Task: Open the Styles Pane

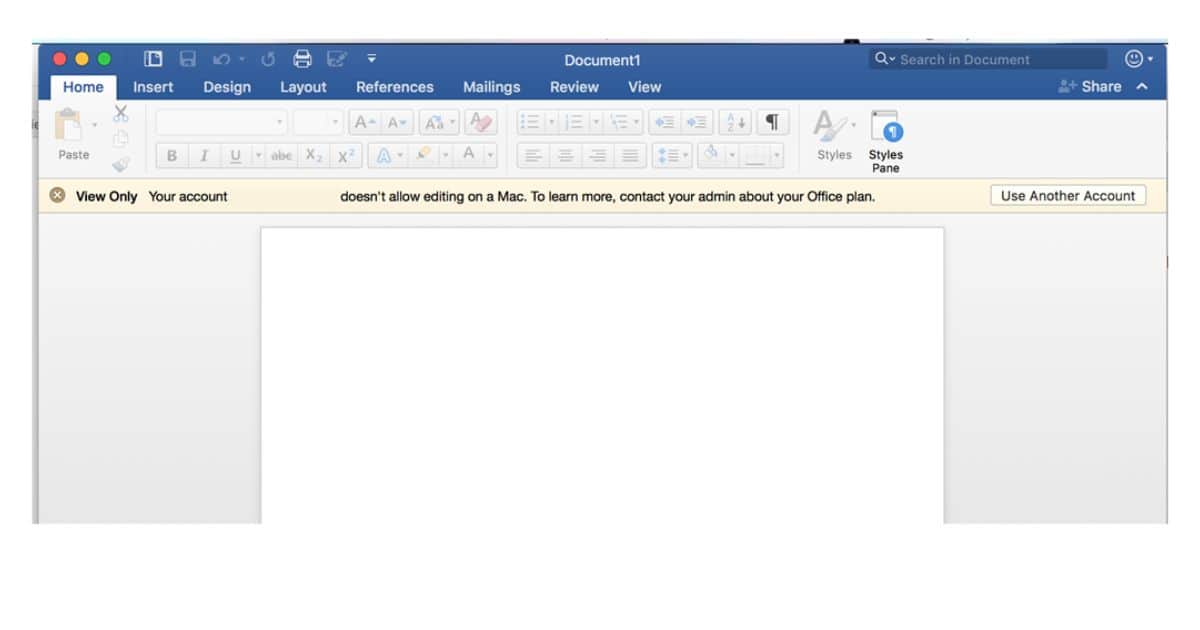Action: (885, 141)
